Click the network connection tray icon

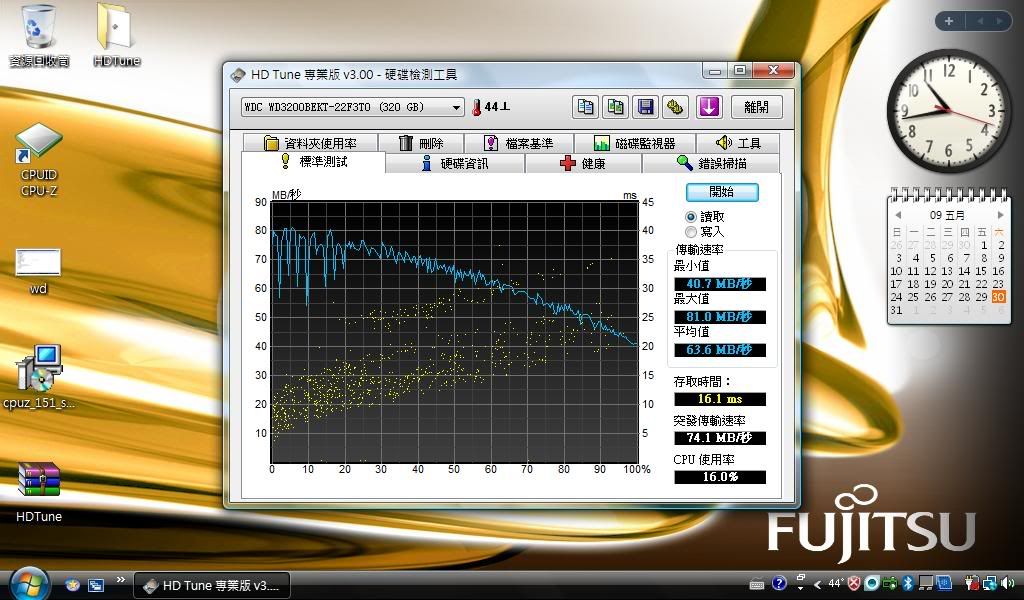[990, 583]
